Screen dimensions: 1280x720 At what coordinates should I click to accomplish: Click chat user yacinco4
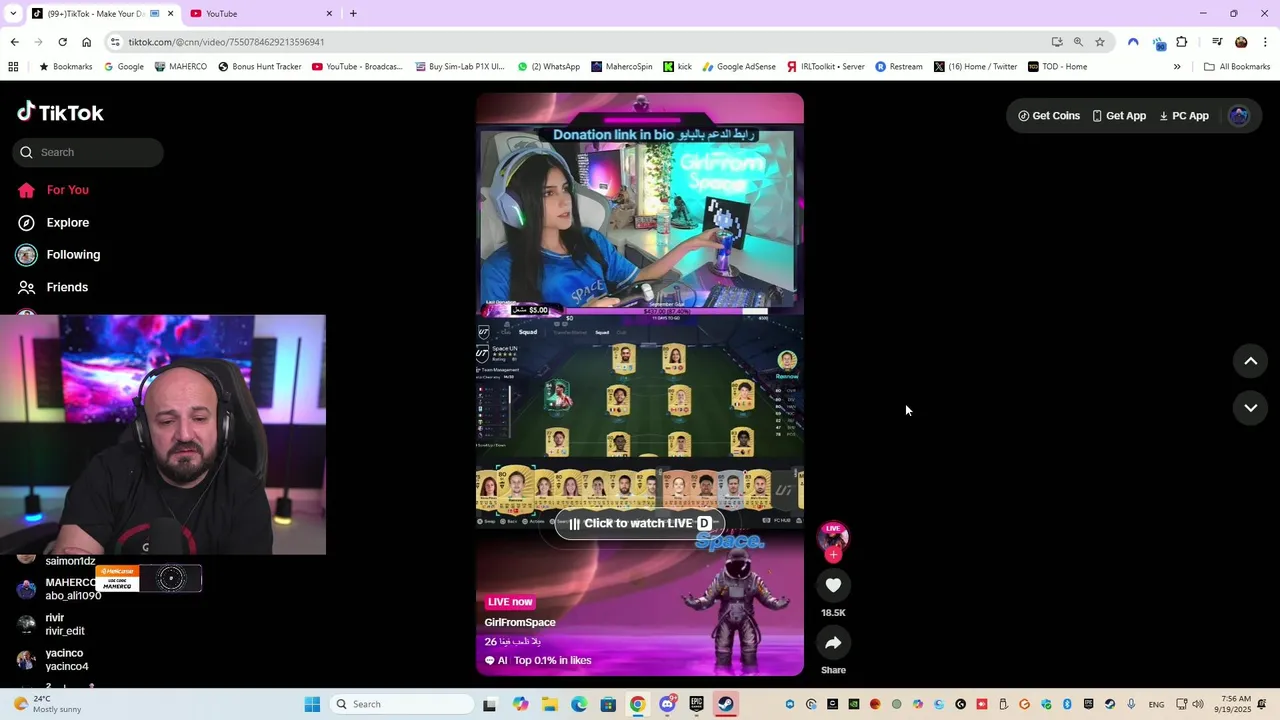(67, 667)
